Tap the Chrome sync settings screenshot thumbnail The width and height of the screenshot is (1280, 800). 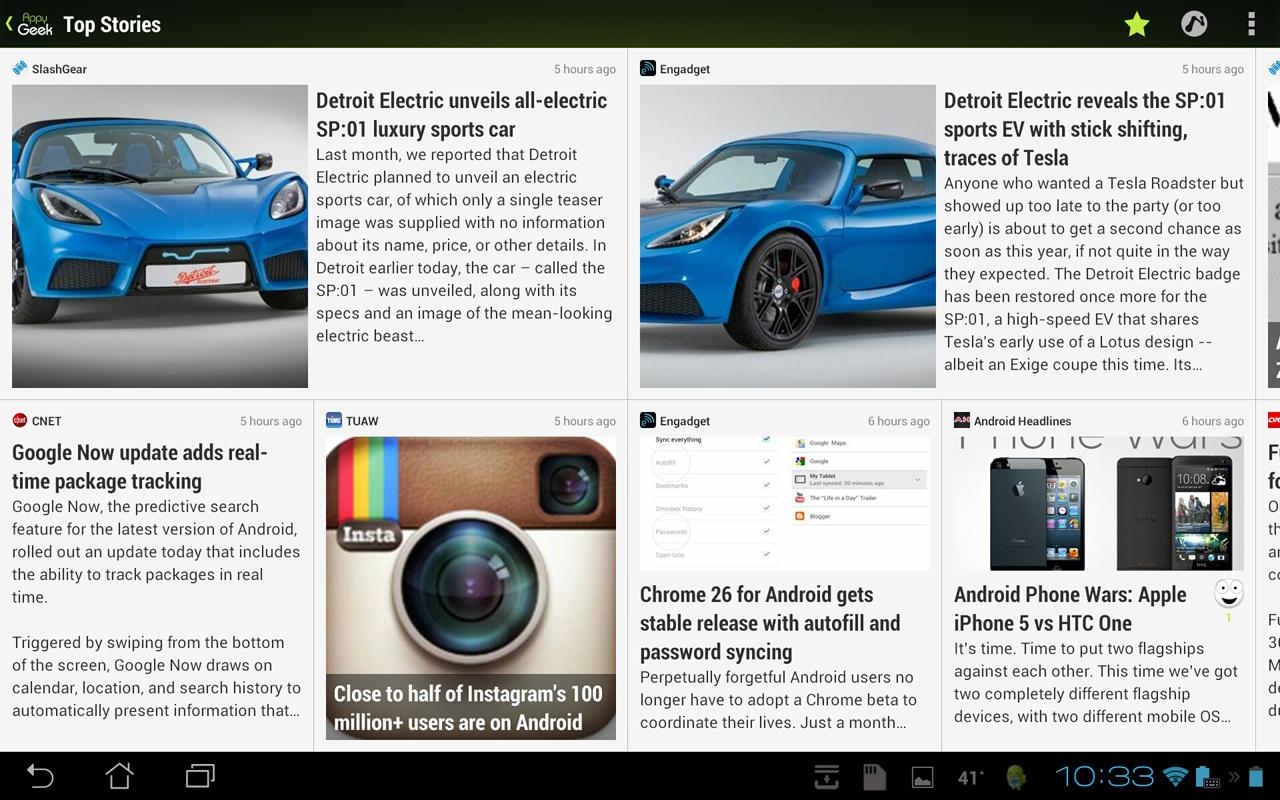pos(785,503)
